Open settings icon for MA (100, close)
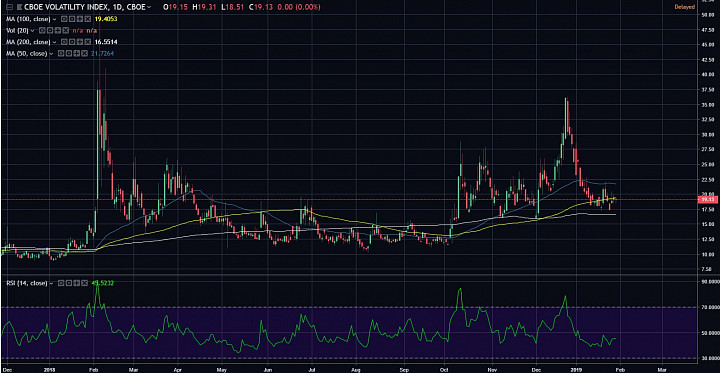Screen dimensions: 720x373 point(72,19)
